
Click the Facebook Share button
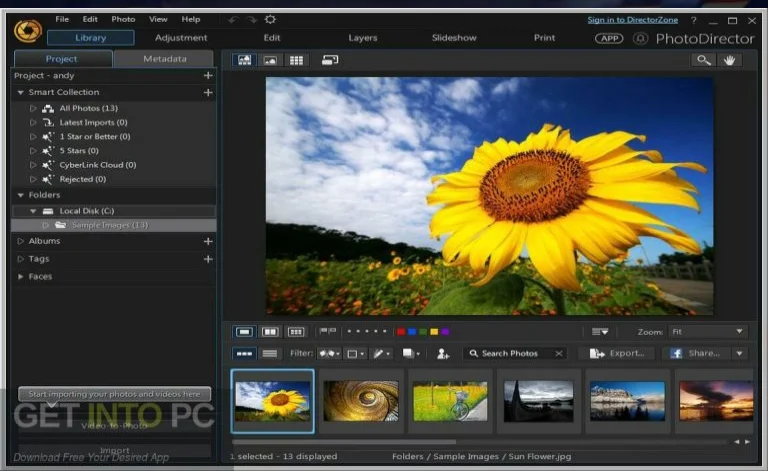696,353
